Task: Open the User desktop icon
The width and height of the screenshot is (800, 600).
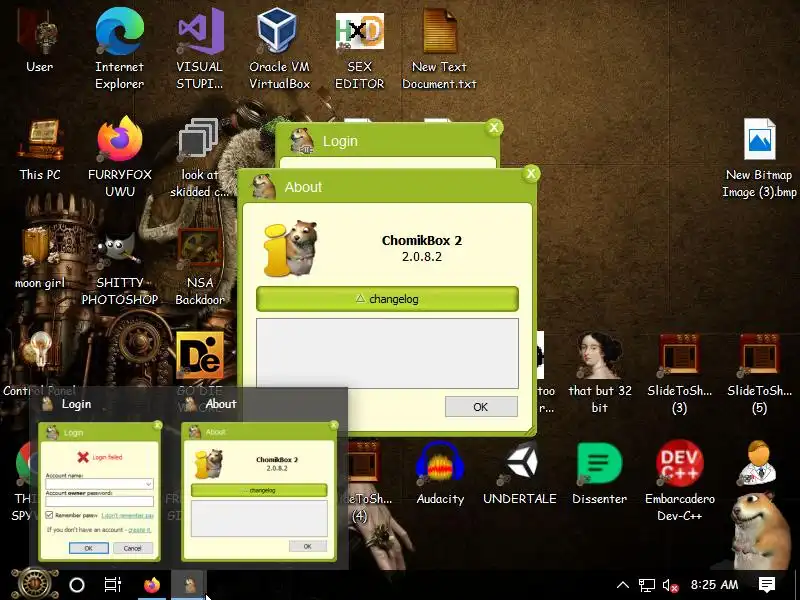Action: click(39, 42)
